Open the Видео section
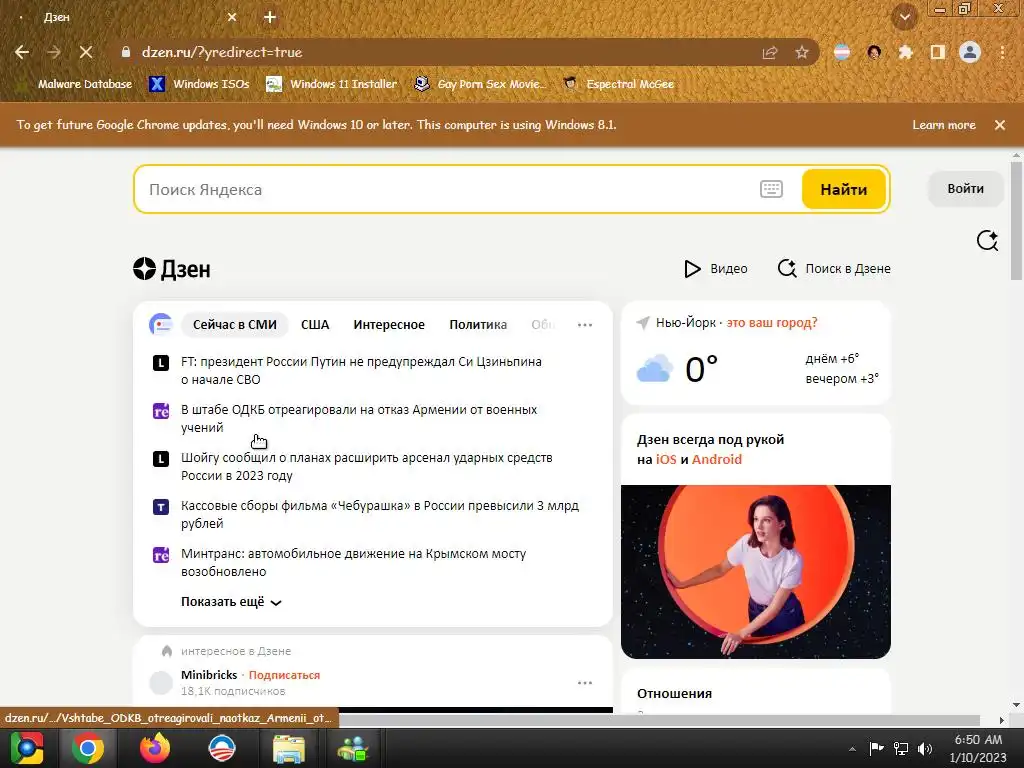Viewport: 1024px width, 768px height. [716, 268]
